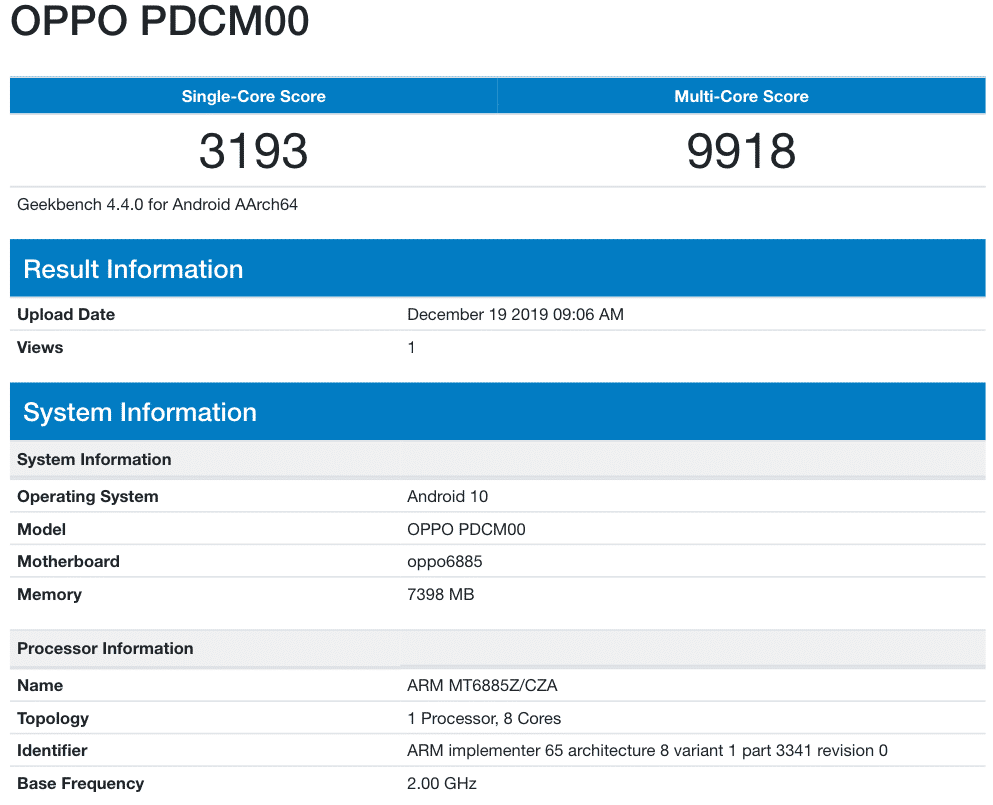Click the ARM MT6885Z/CZA processor name
Screen dimensions: 993x805
click(x=484, y=686)
